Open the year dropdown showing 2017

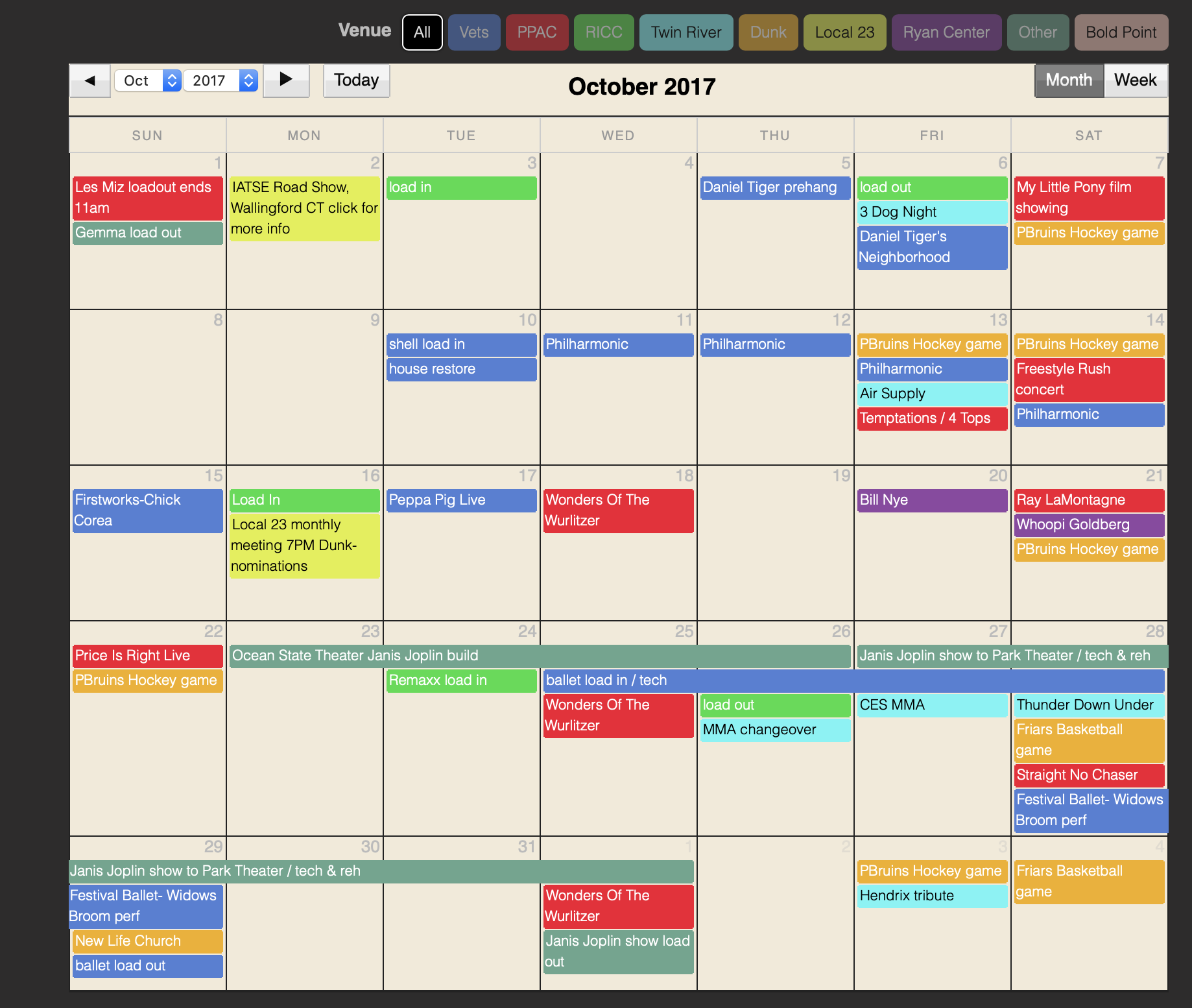click(220, 80)
